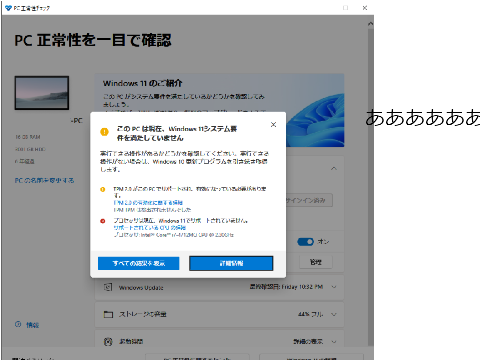Toggle the On switch
The height and width of the screenshot is (360, 480).
pos(305,242)
